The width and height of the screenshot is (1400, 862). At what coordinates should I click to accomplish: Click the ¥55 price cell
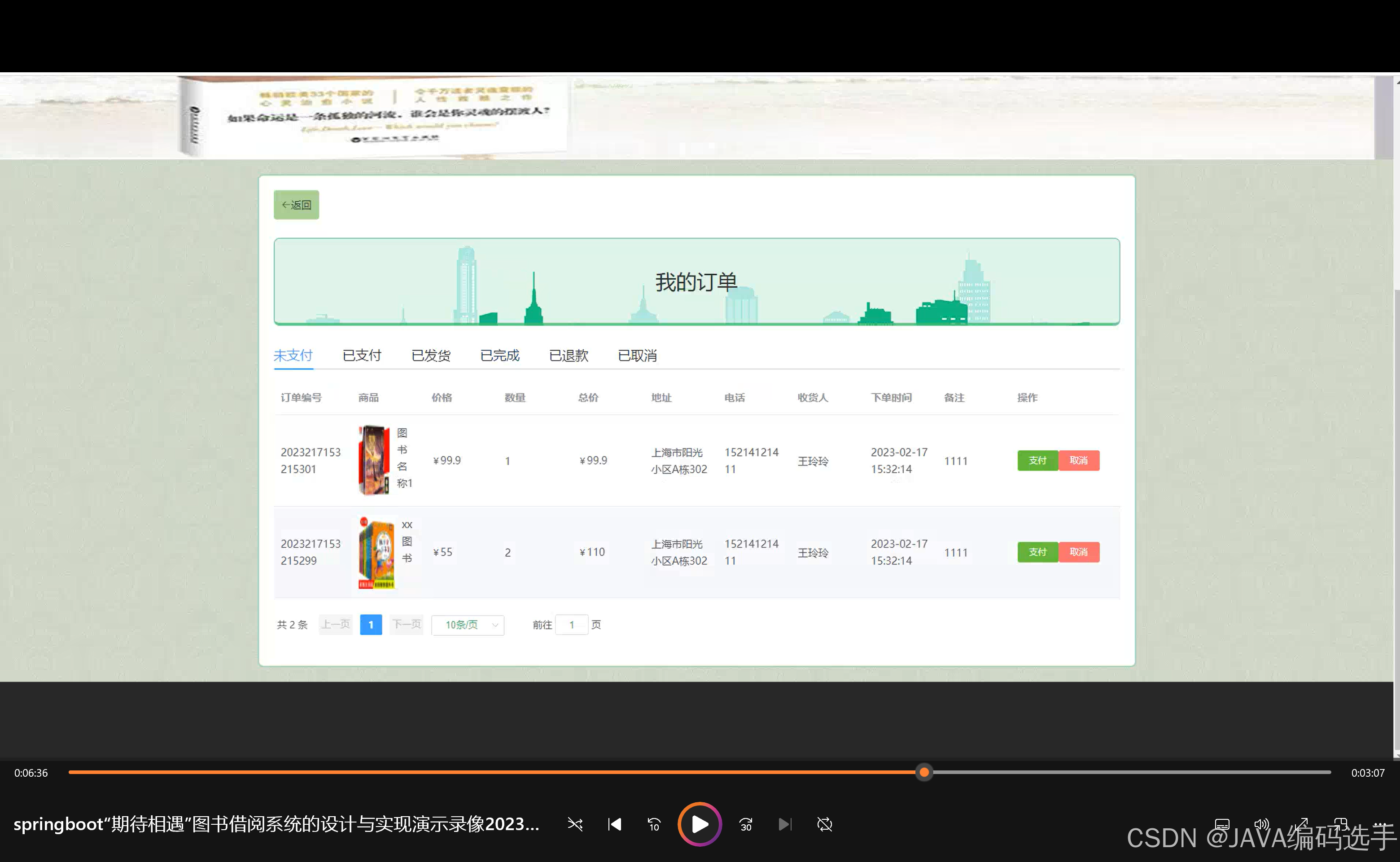coord(443,552)
